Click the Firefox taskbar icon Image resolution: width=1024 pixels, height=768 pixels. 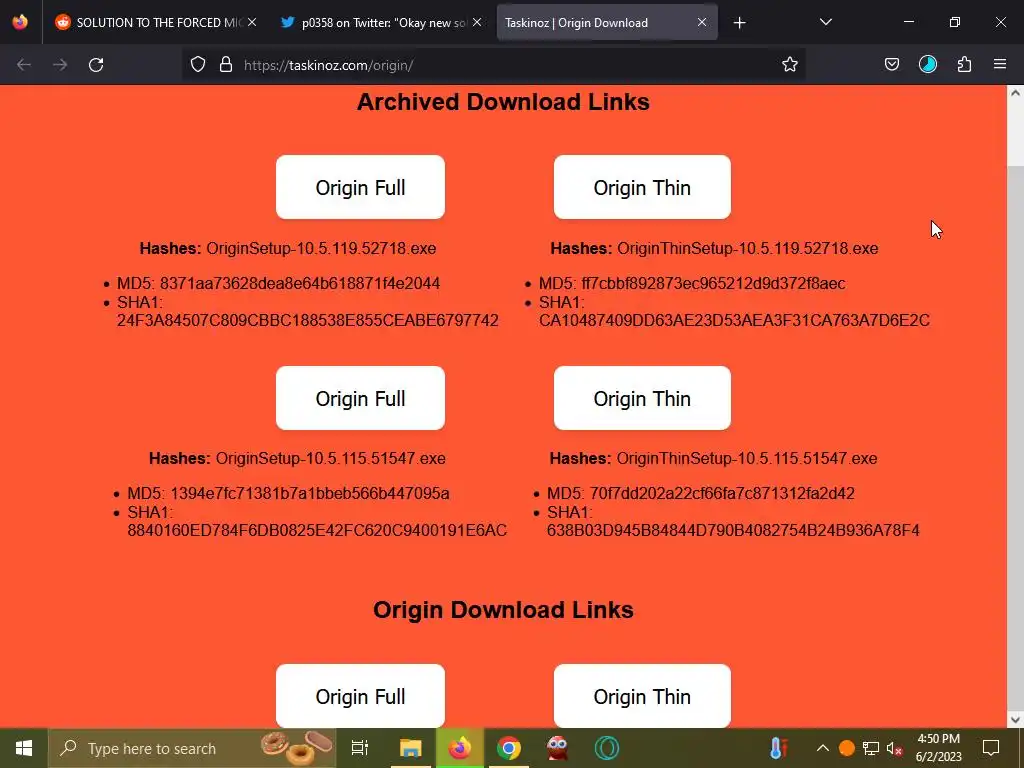460,748
